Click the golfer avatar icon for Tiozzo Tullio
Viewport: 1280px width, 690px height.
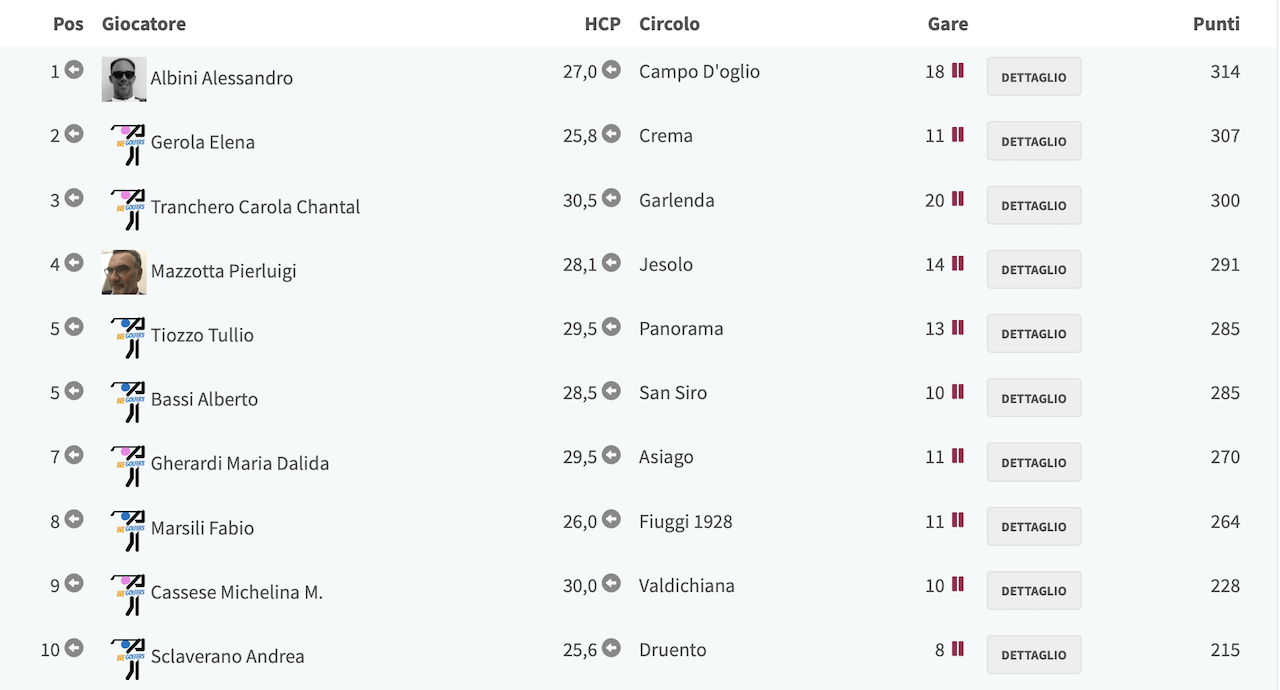click(x=128, y=336)
